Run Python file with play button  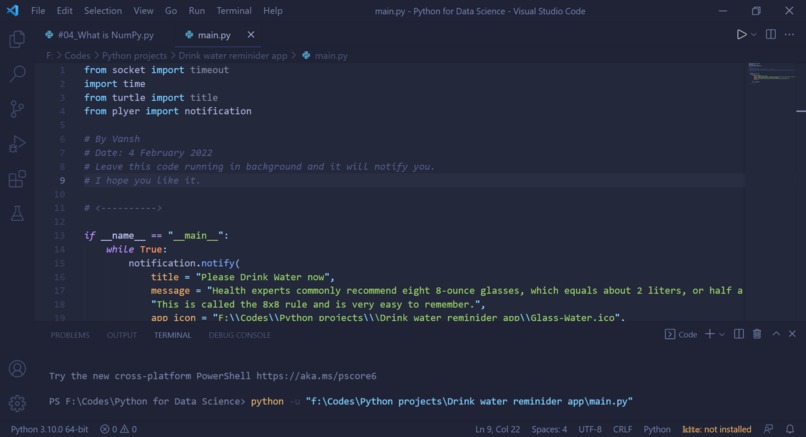tap(741, 34)
